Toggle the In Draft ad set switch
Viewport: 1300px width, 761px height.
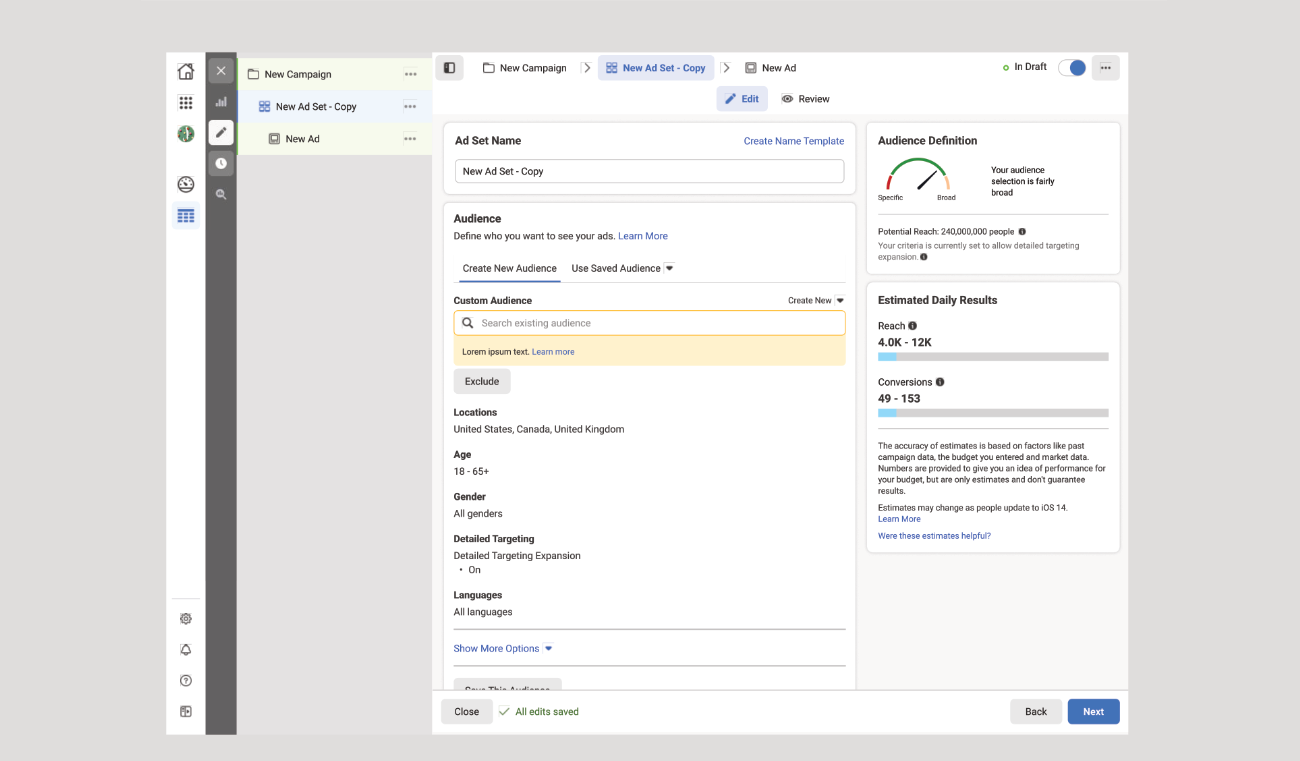[1072, 68]
